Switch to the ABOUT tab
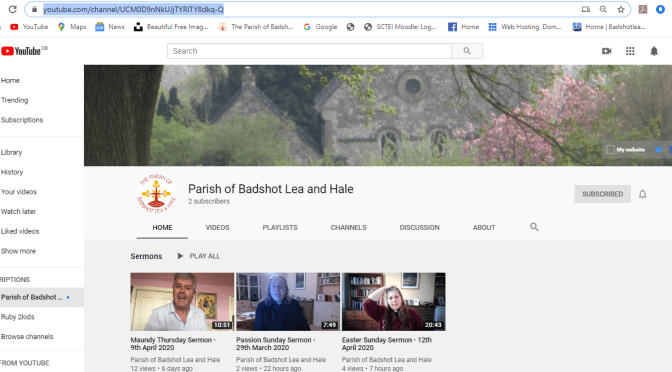Screen dimensions: 672x372 tap(484, 228)
